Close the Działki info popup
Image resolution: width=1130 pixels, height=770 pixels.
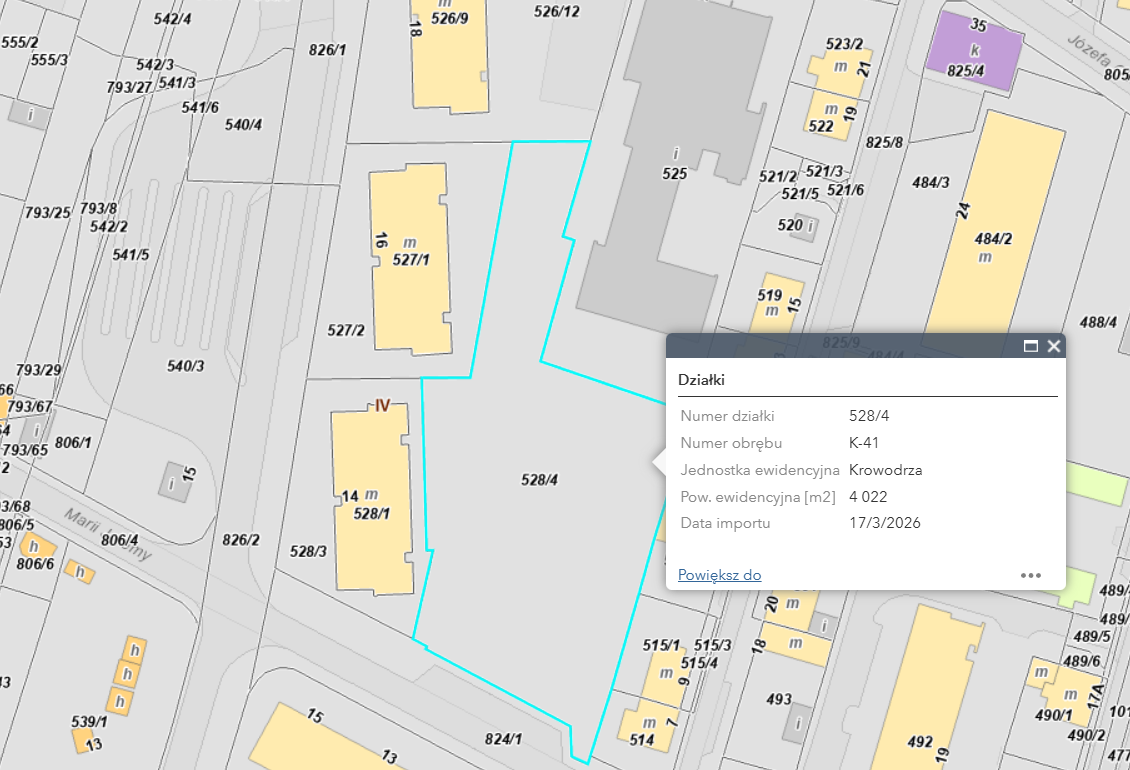point(1053,346)
